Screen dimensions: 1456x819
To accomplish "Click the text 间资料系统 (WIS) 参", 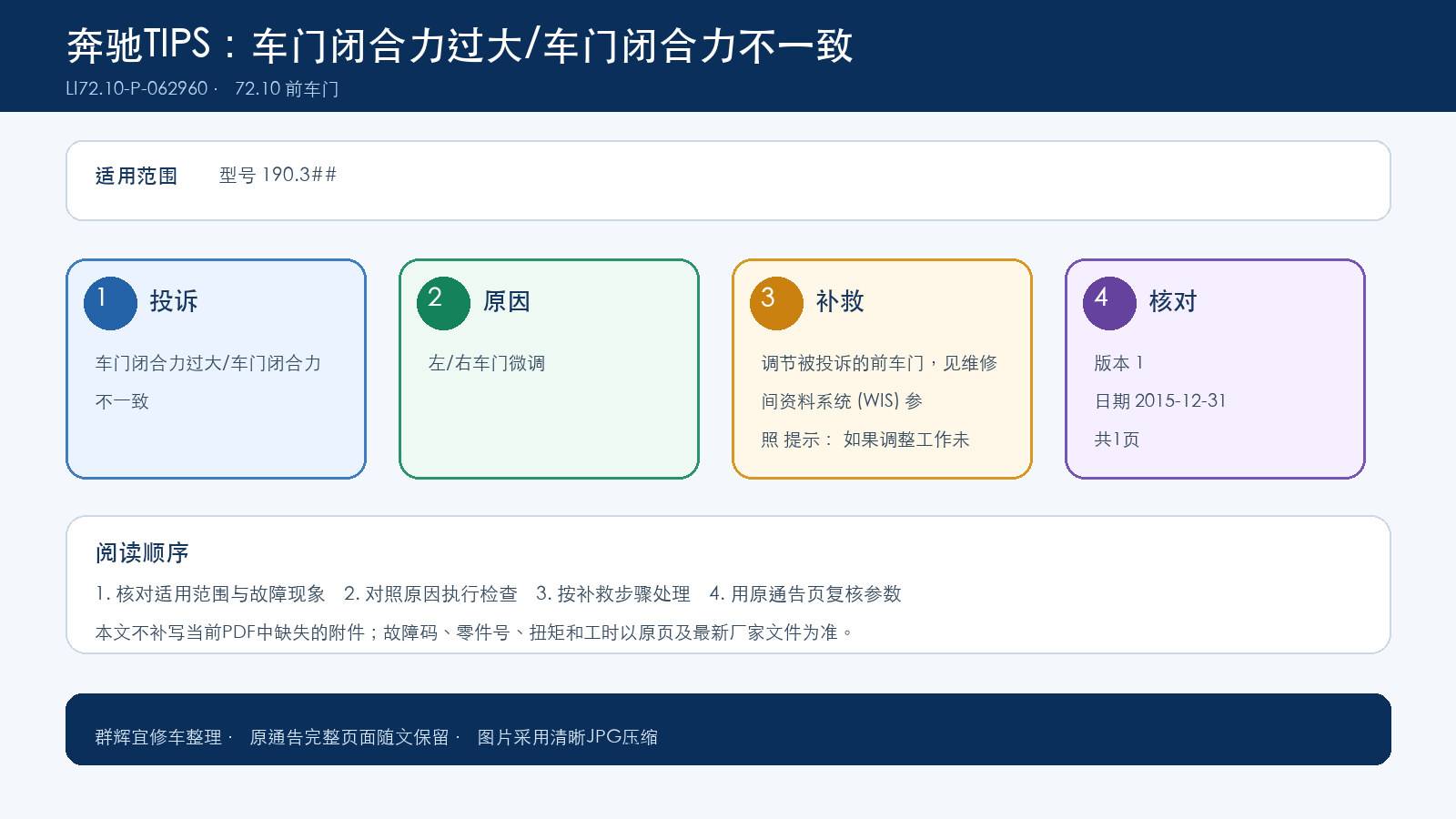I will 842,401.
